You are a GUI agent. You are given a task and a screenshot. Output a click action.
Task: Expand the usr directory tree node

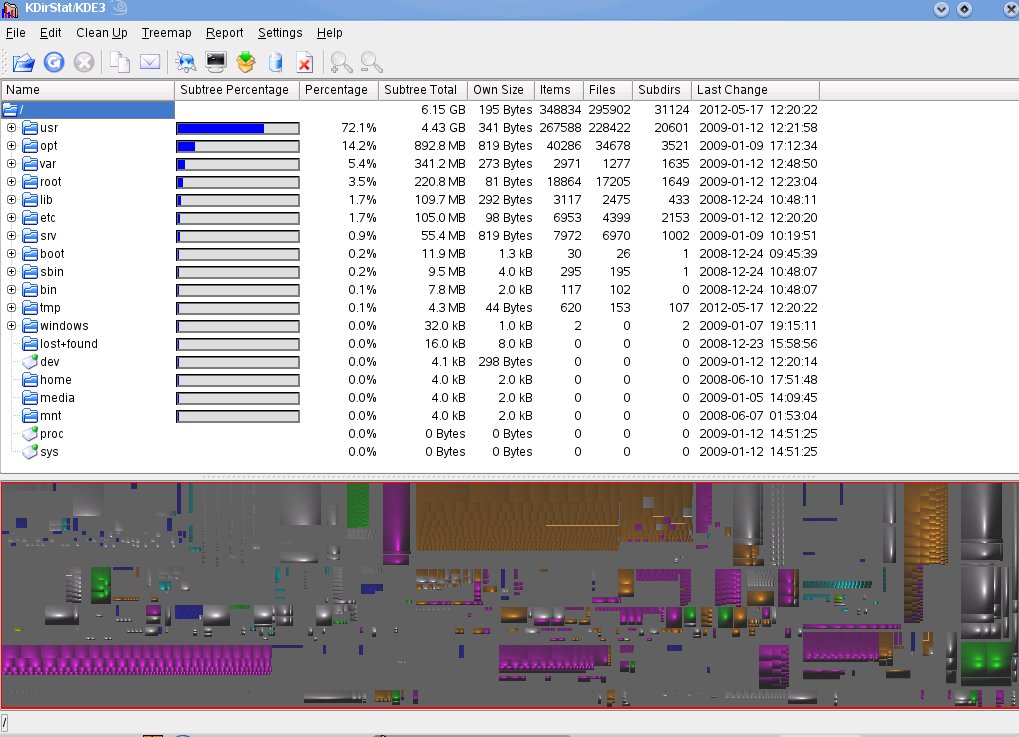(12, 128)
